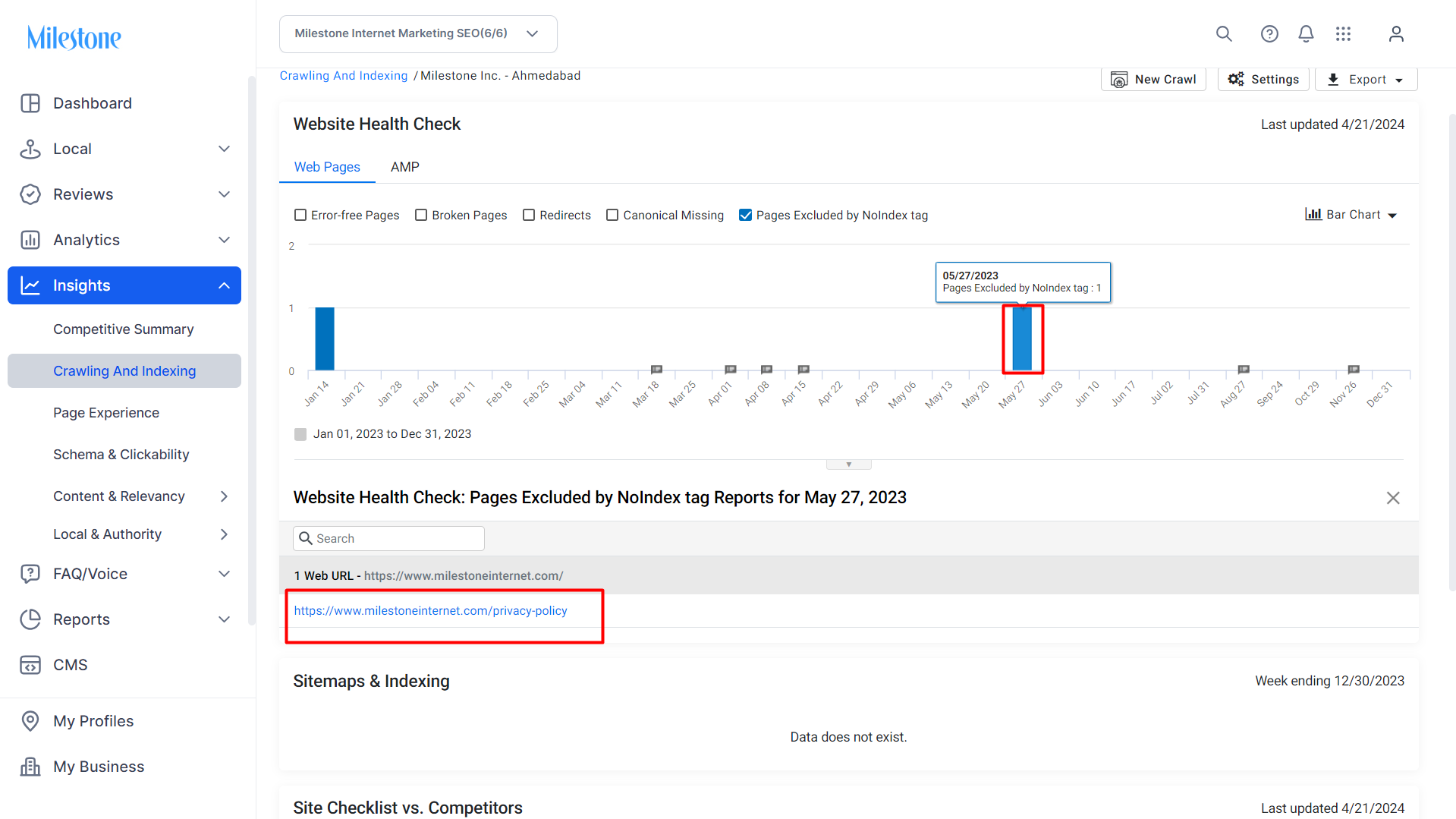
Task: Open the user account icon
Action: (1396, 34)
